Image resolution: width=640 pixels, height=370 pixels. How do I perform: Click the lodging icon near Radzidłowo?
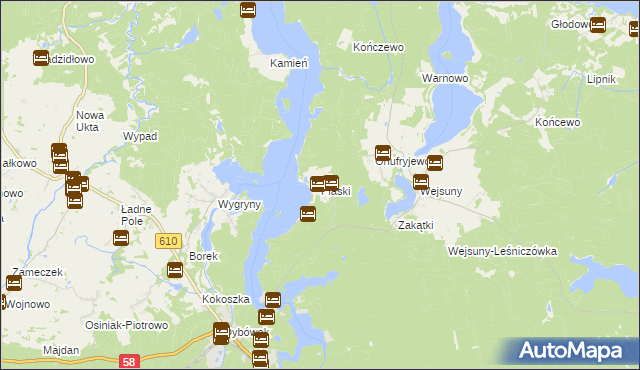point(41,58)
